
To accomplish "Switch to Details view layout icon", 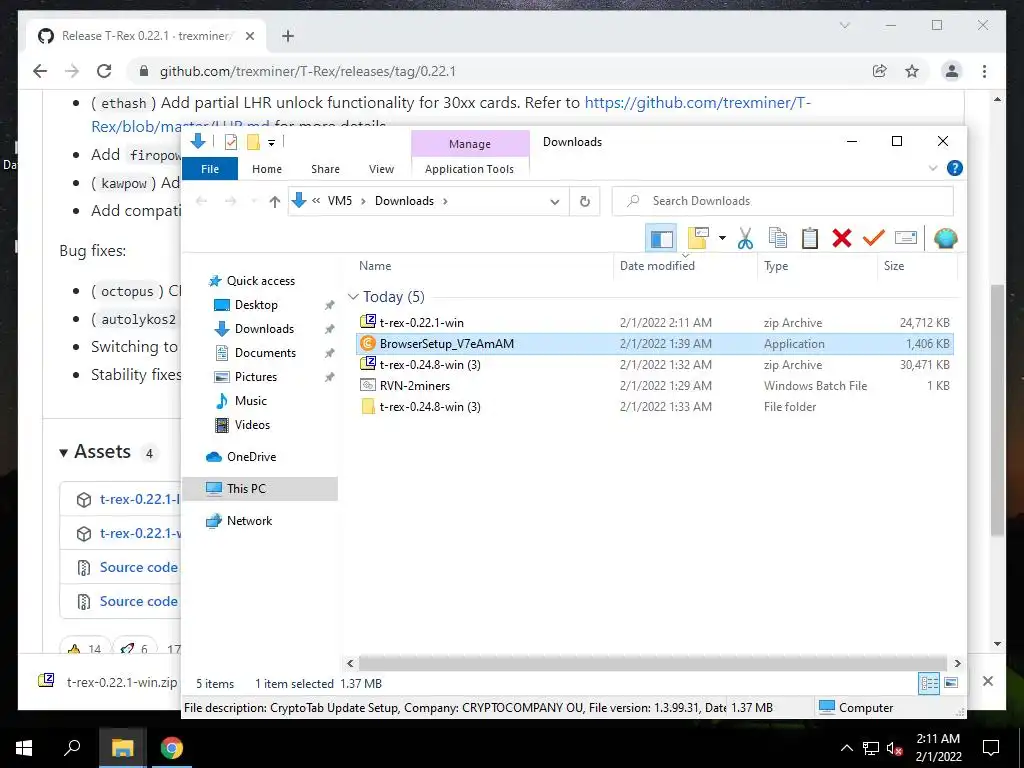I will [929, 683].
